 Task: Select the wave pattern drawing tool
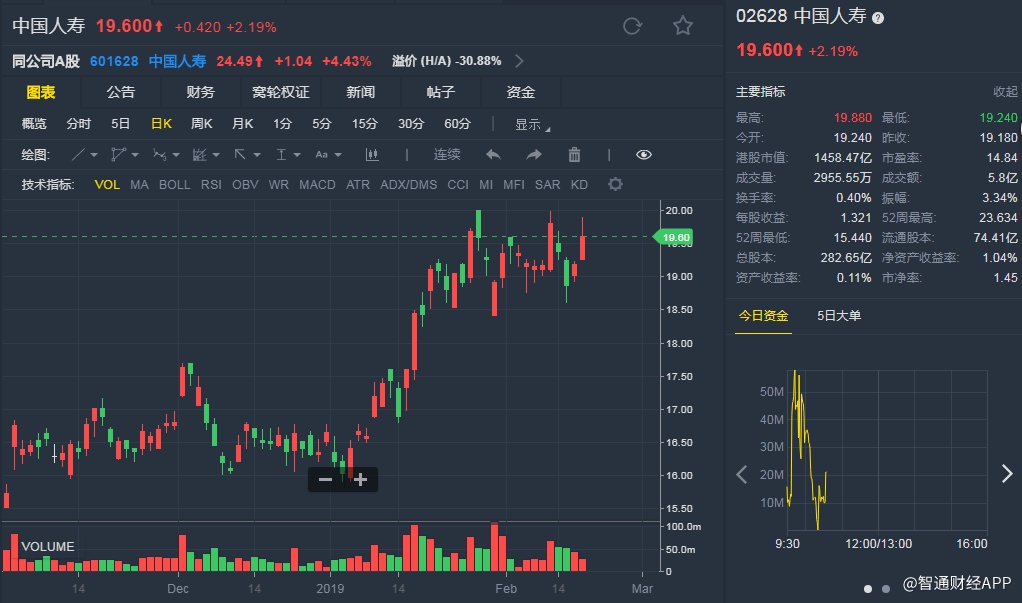coord(159,154)
